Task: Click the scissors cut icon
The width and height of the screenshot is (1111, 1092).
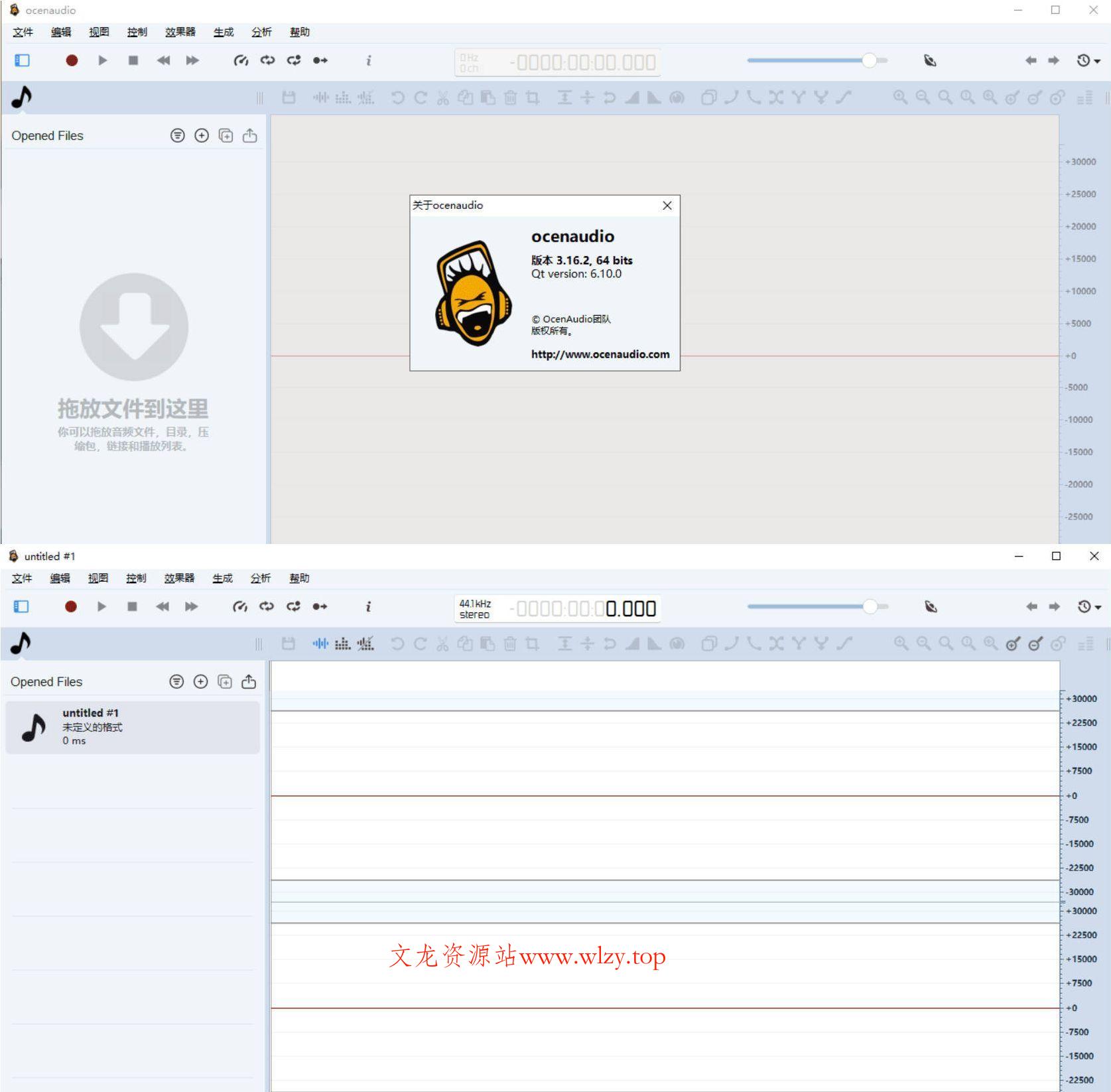Action: point(442,98)
